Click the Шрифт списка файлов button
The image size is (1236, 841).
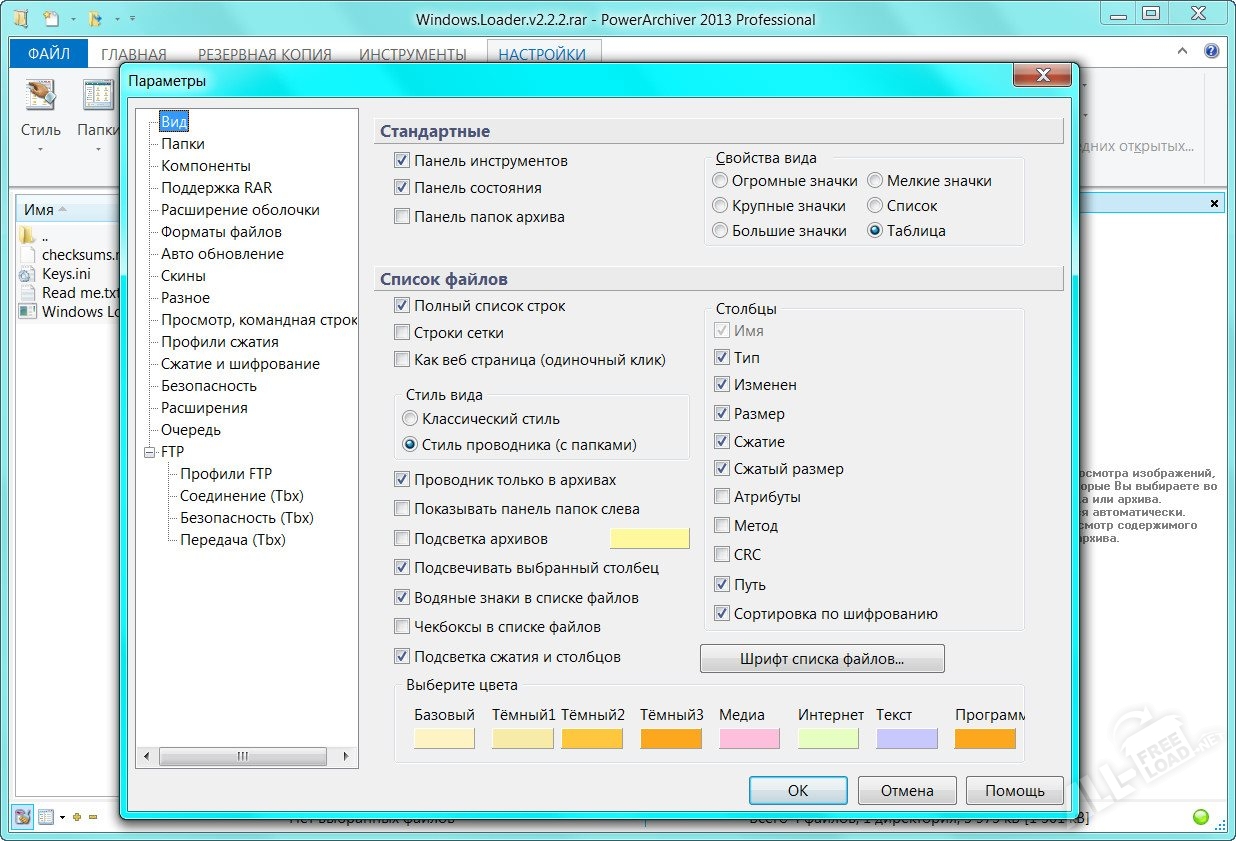[821, 659]
